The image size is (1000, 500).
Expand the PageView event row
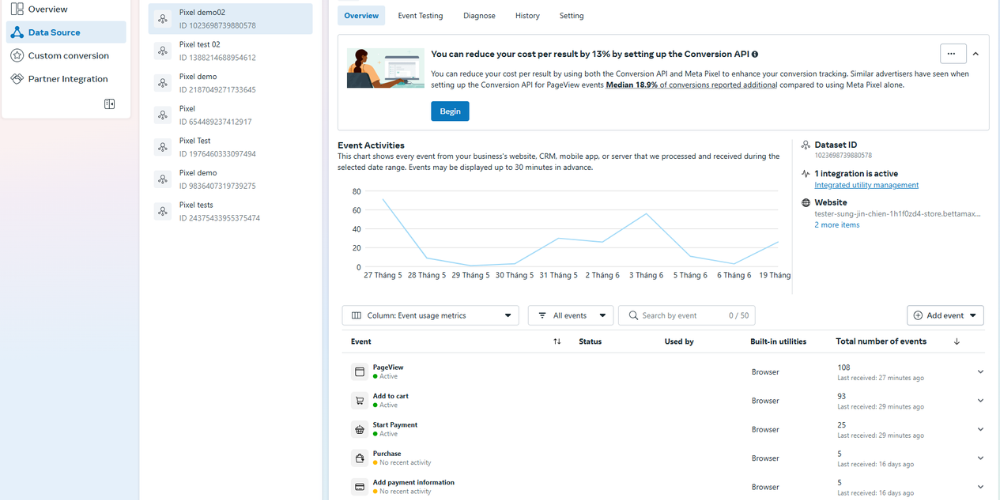[x=980, y=372]
